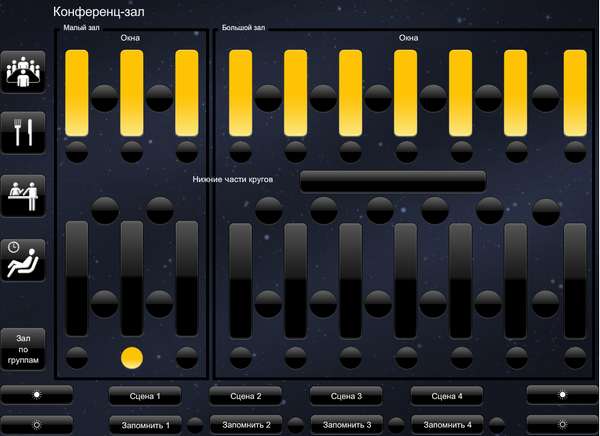600x436 pixels.
Task: Select the conference meeting table preset icon
Action: [23, 72]
